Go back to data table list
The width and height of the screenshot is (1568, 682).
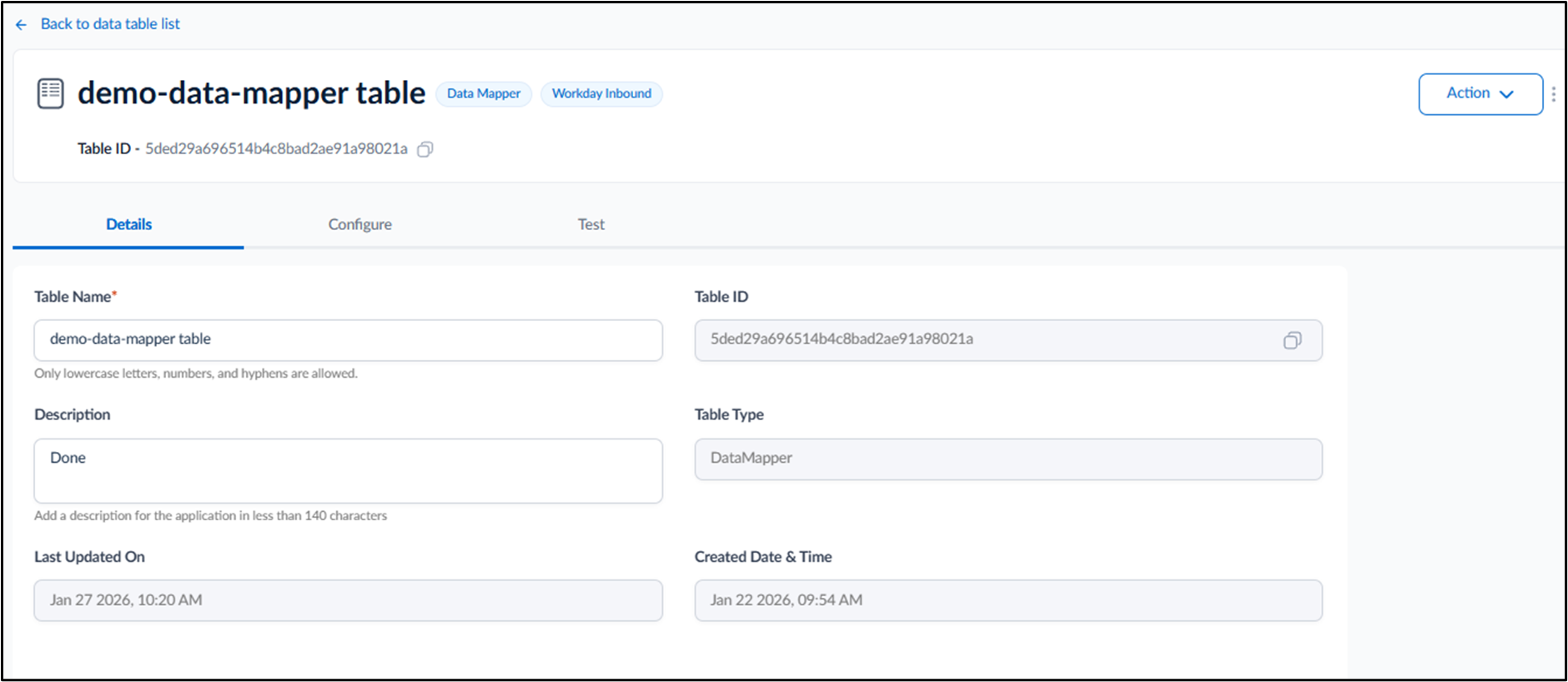[x=110, y=24]
